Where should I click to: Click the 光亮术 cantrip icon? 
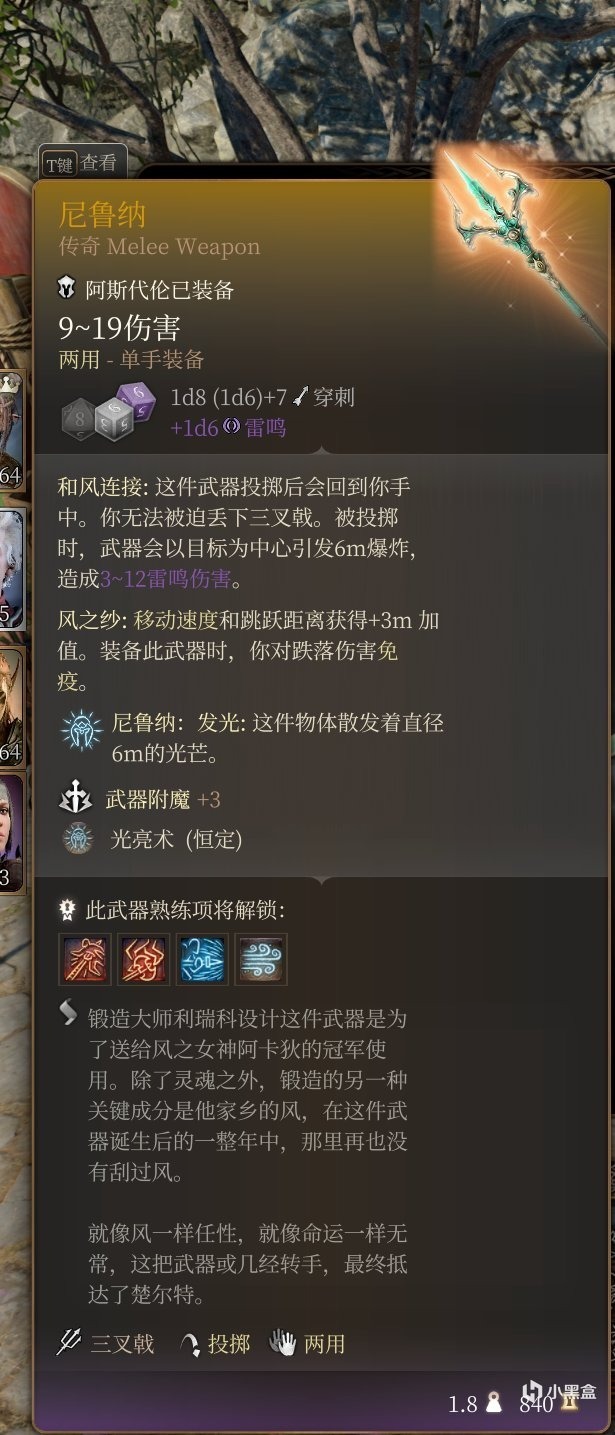point(78,838)
